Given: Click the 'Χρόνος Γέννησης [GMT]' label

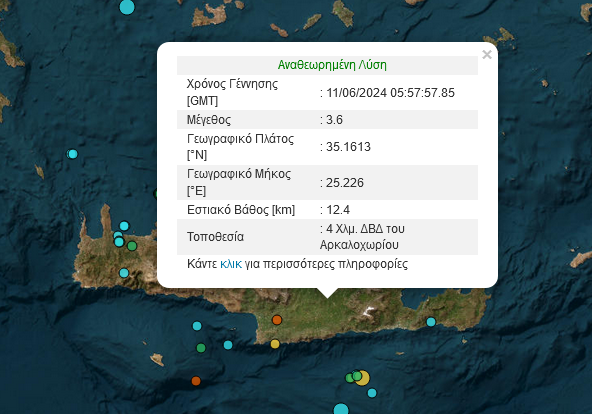Looking at the screenshot, I should point(232,92).
